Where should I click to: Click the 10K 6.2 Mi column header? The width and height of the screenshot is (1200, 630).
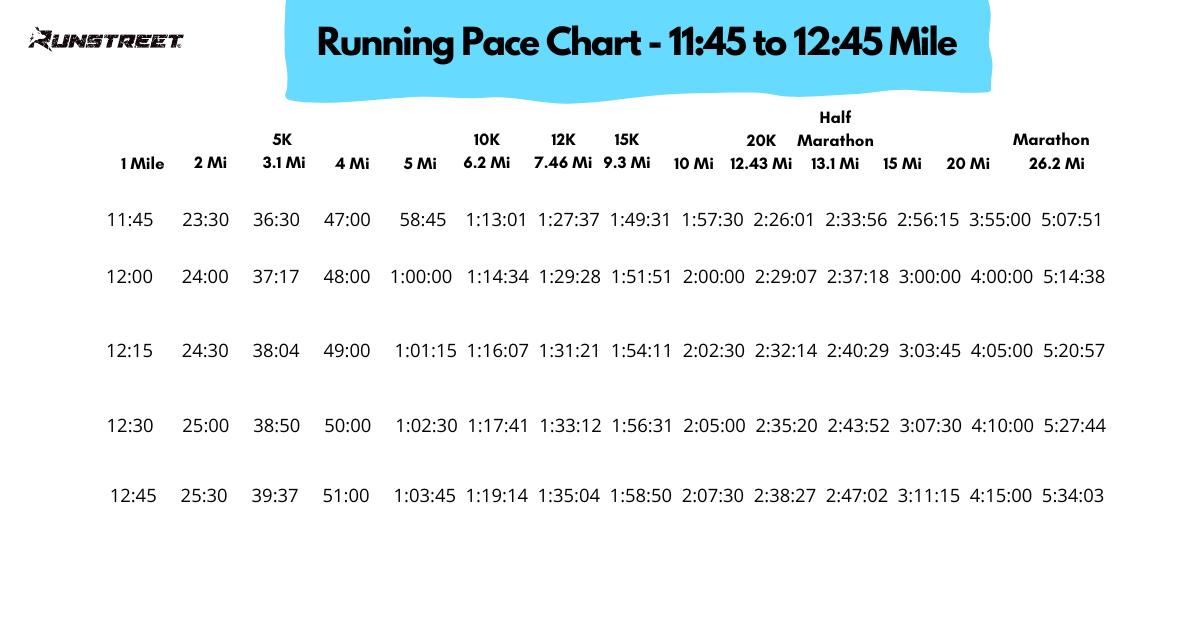(487, 151)
